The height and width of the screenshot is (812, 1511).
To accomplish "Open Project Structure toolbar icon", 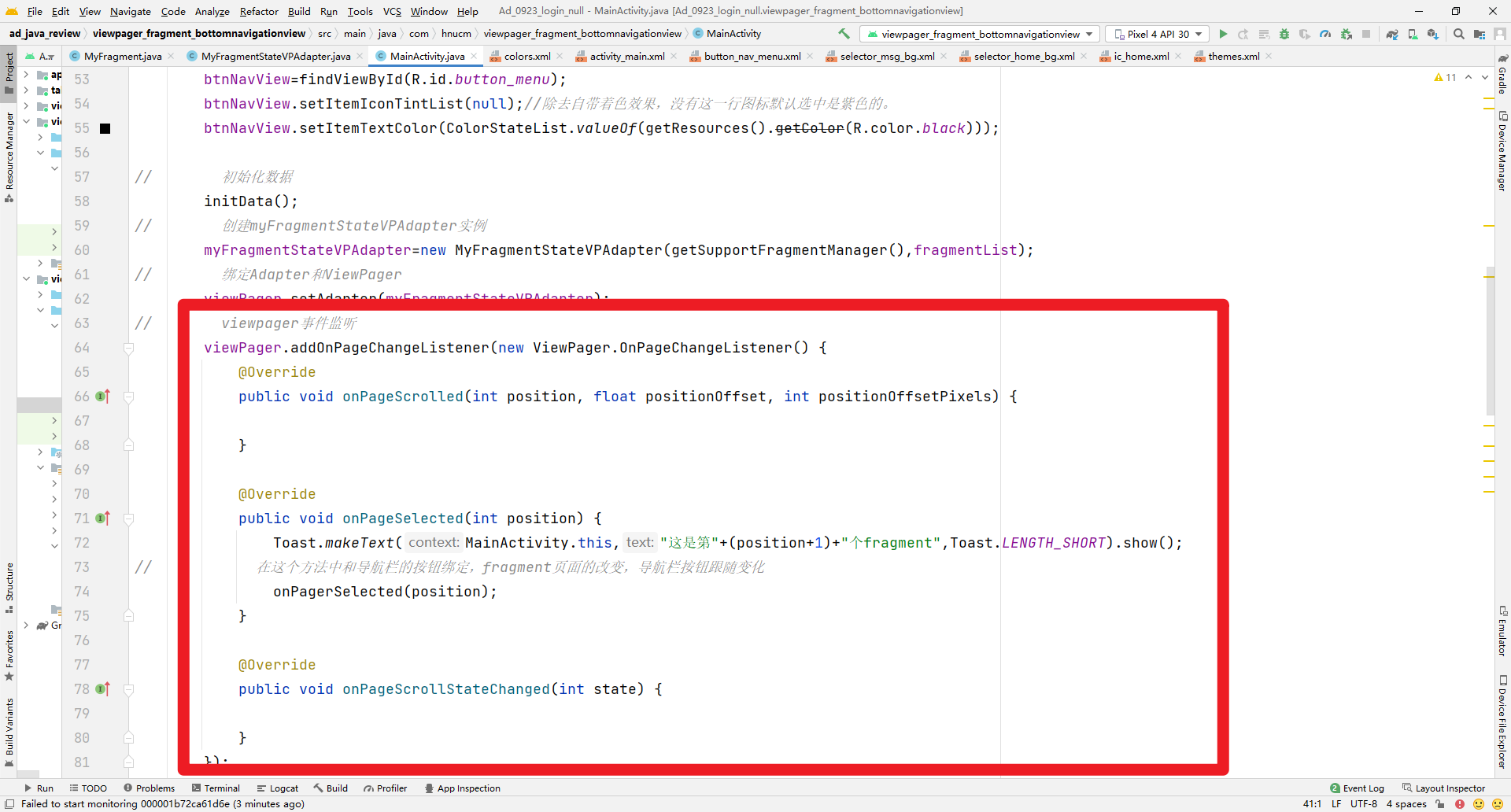I will tap(1480, 34).
